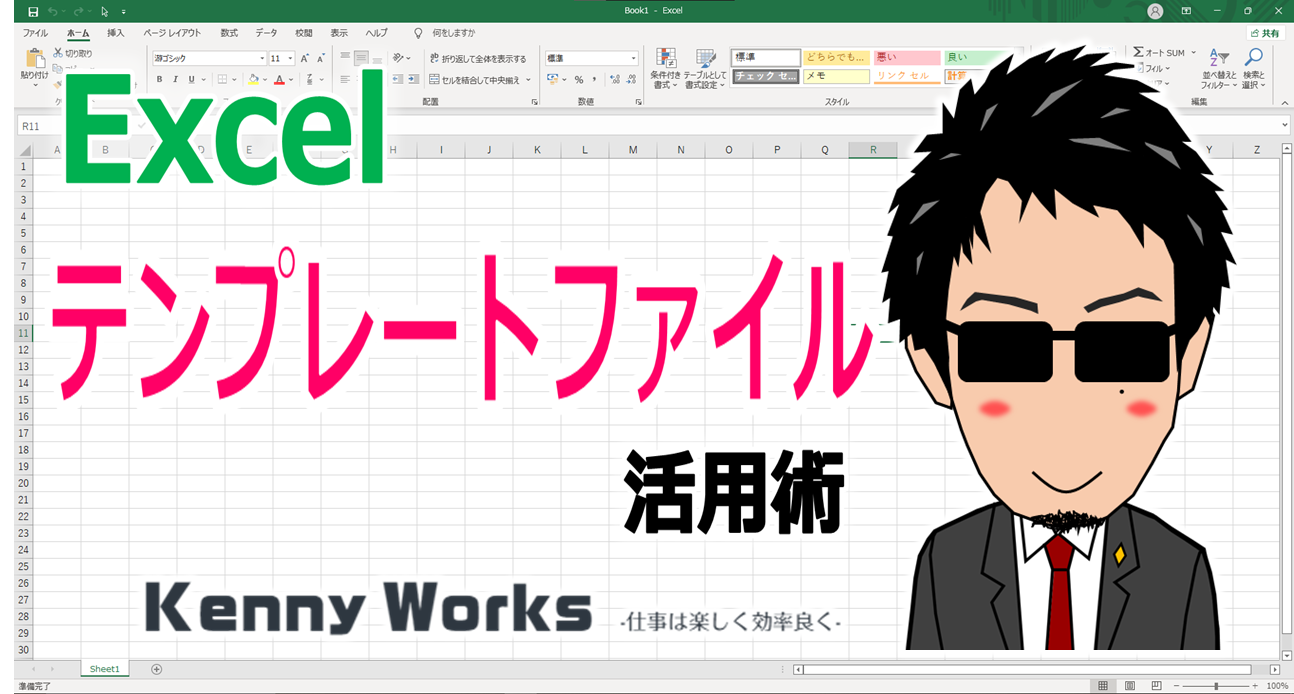This screenshot has height=694, width=1294.
Task: Click the Paste (貼り付け) clipboard icon
Action: 35,60
